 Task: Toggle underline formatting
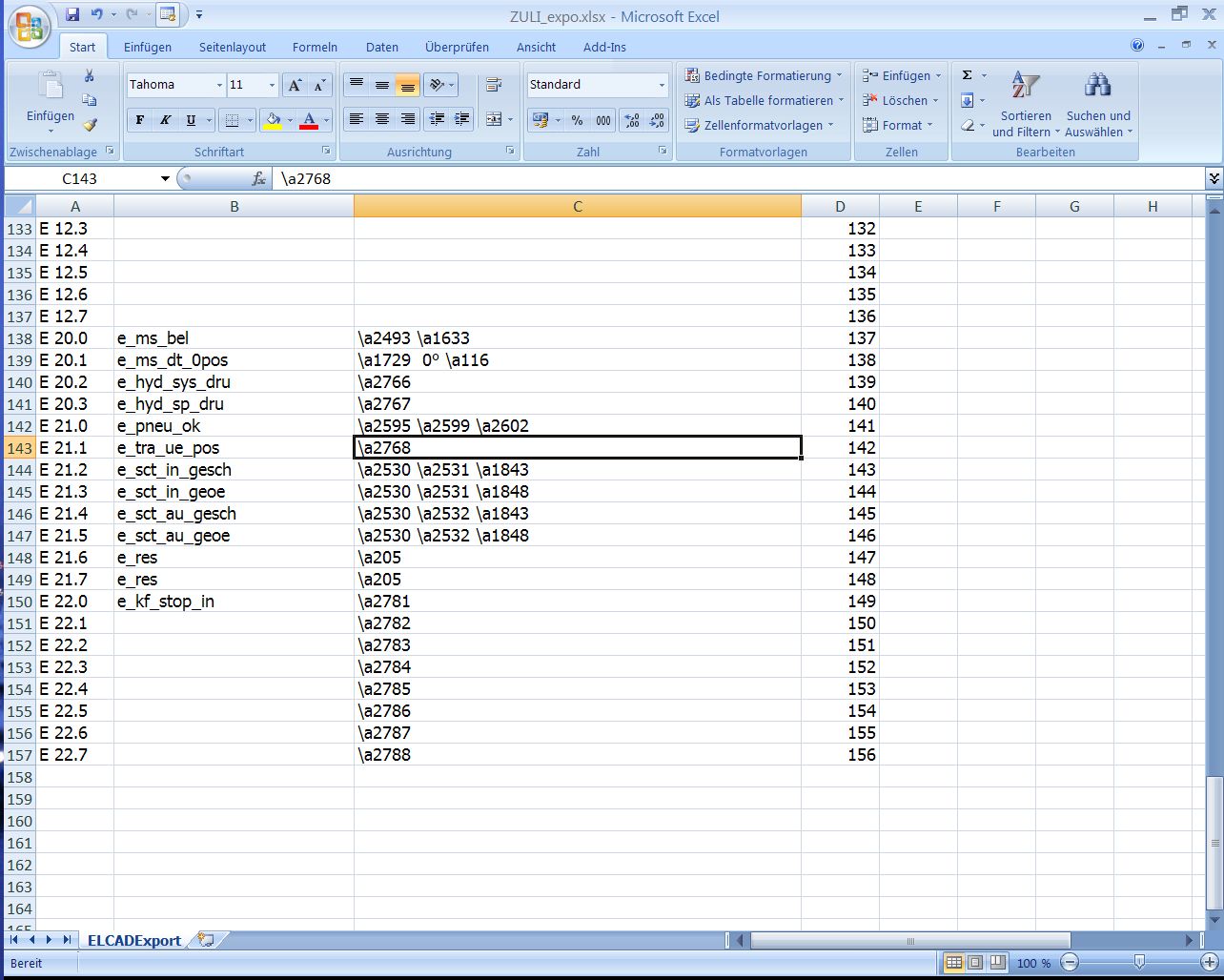pos(191,120)
